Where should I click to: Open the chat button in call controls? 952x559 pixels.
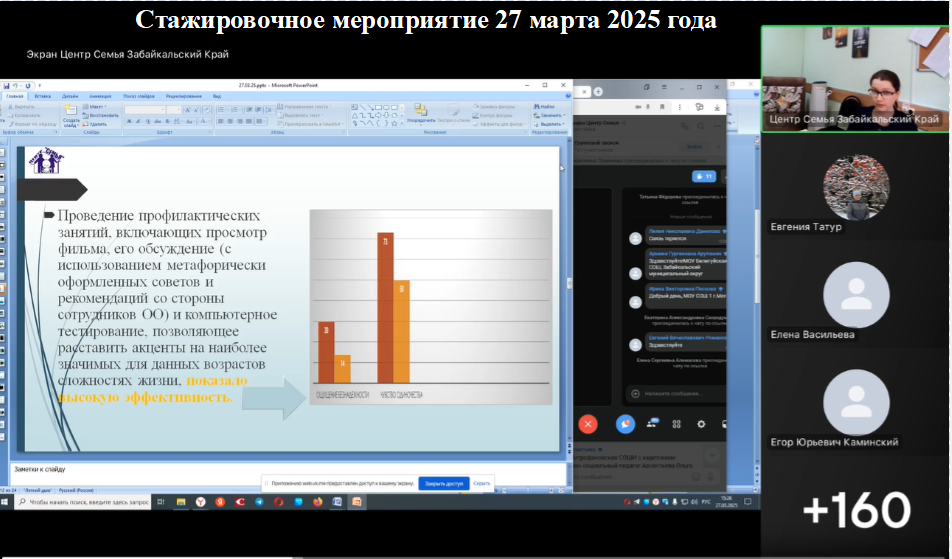coord(626,424)
